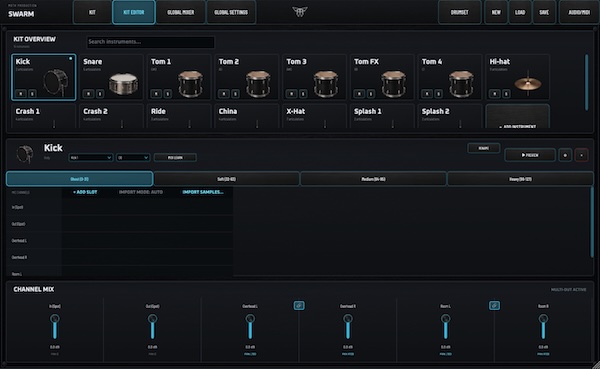Click the Load button

(x=520, y=12)
